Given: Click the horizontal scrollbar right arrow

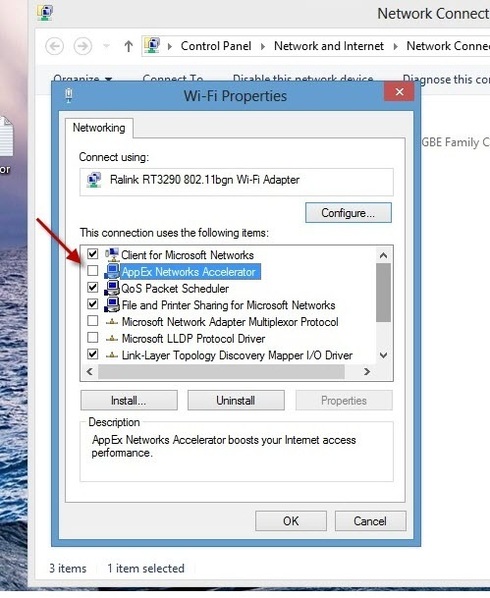Looking at the screenshot, I should click(x=367, y=371).
